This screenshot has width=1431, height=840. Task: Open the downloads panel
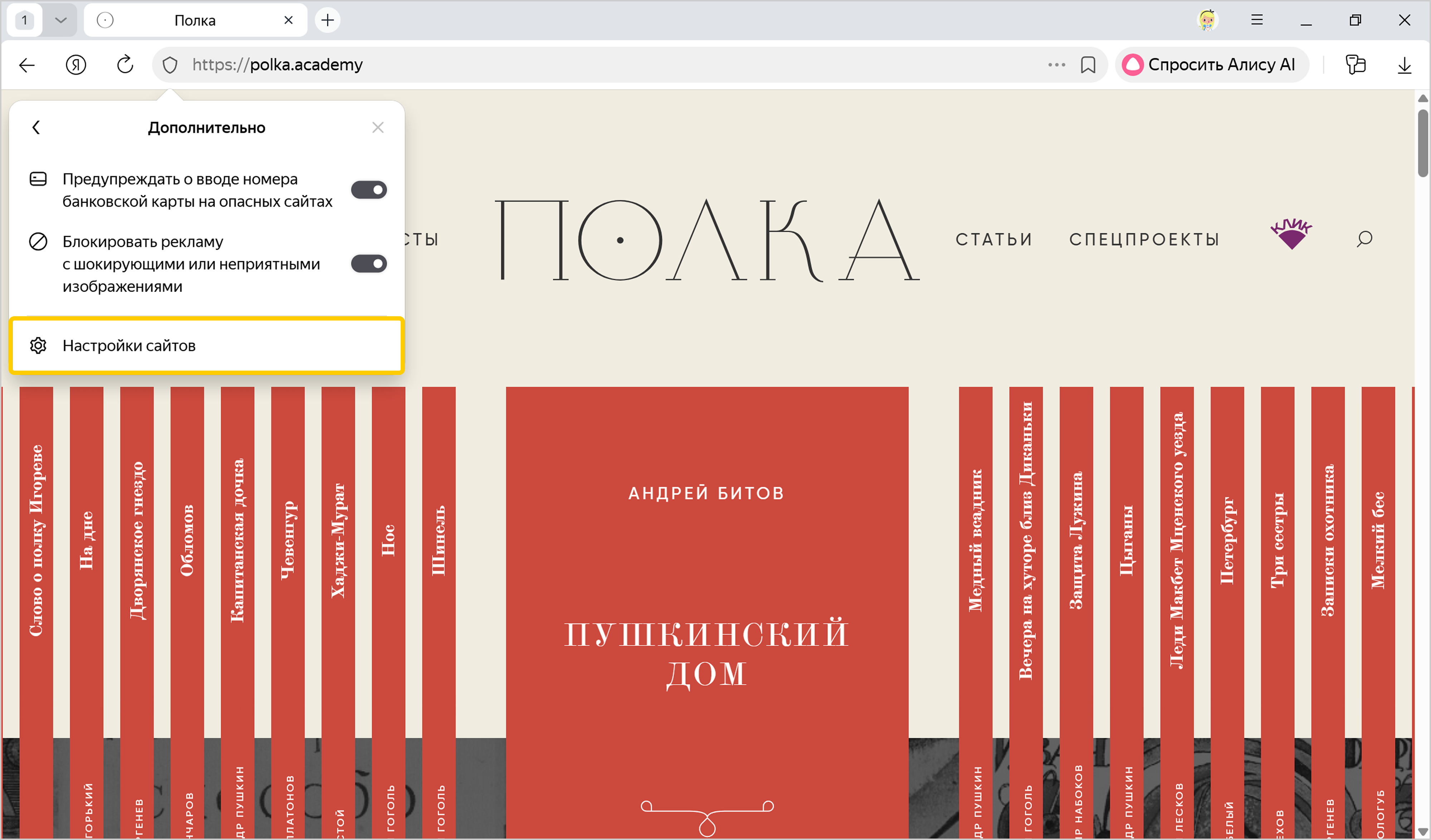tap(1404, 65)
